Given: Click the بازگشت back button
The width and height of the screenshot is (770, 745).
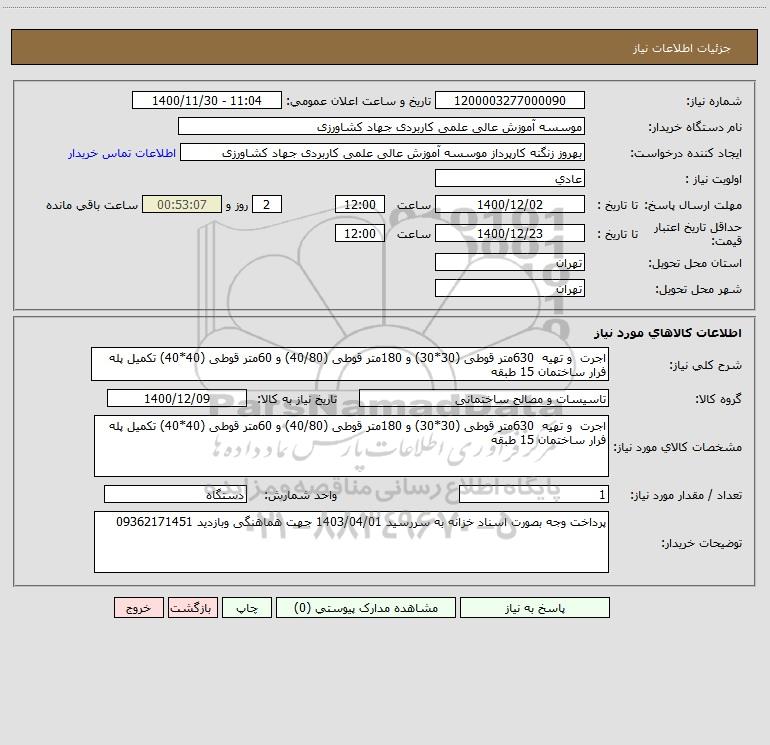Looking at the screenshot, I should [x=192, y=608].
